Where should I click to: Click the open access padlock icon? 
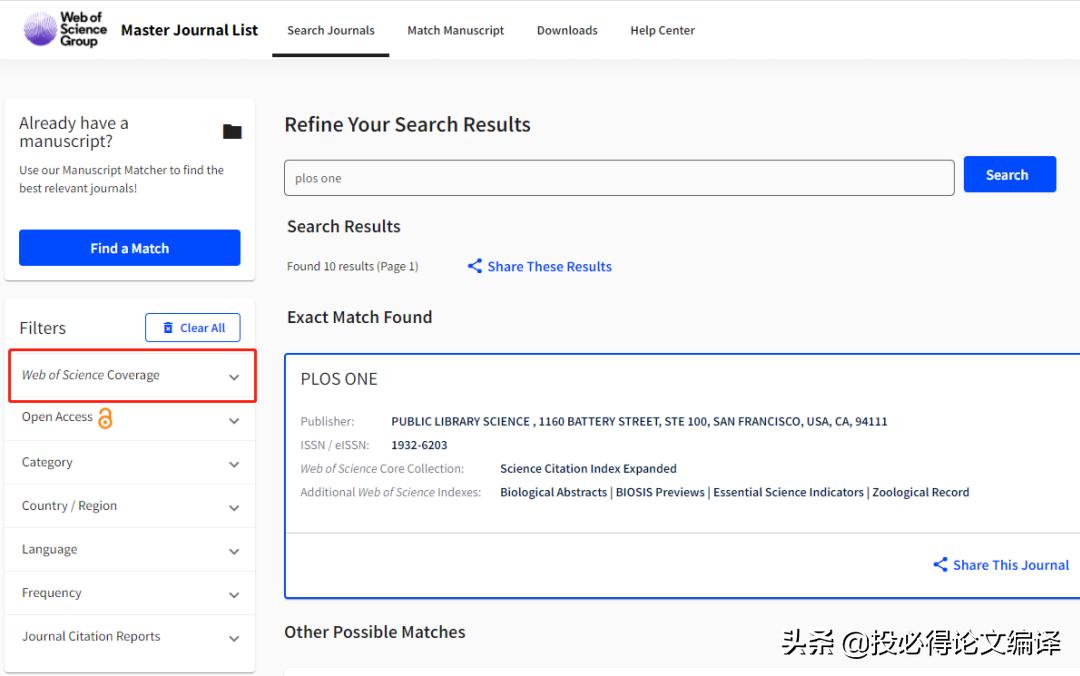(105, 418)
